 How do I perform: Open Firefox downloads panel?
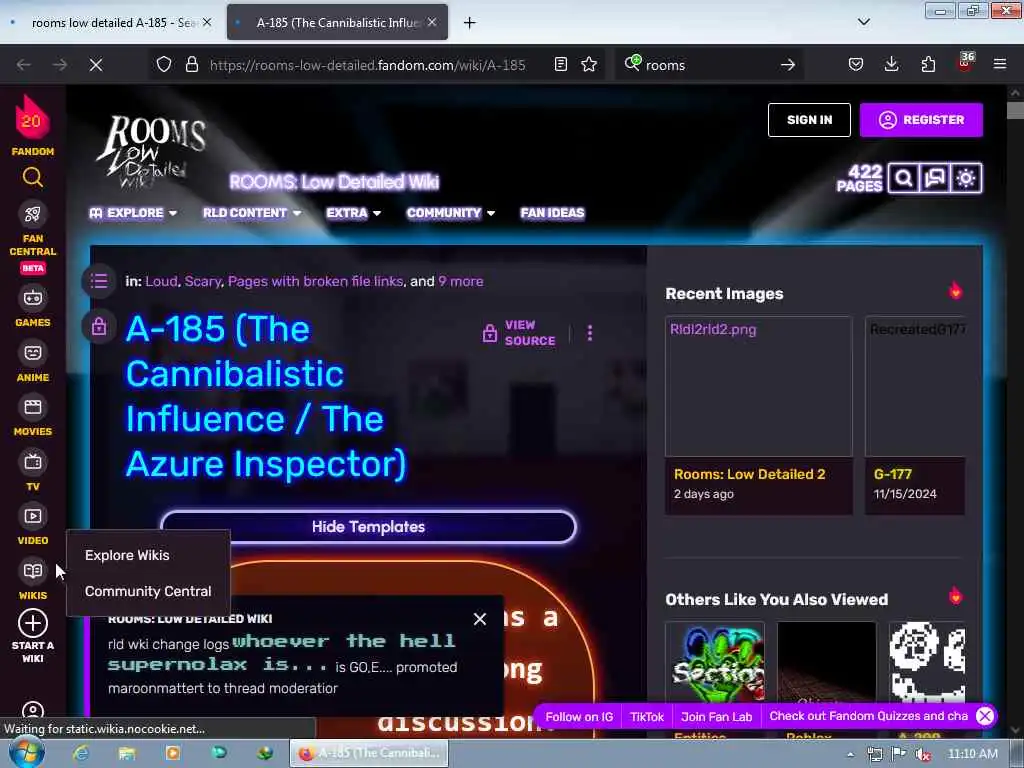(x=891, y=65)
